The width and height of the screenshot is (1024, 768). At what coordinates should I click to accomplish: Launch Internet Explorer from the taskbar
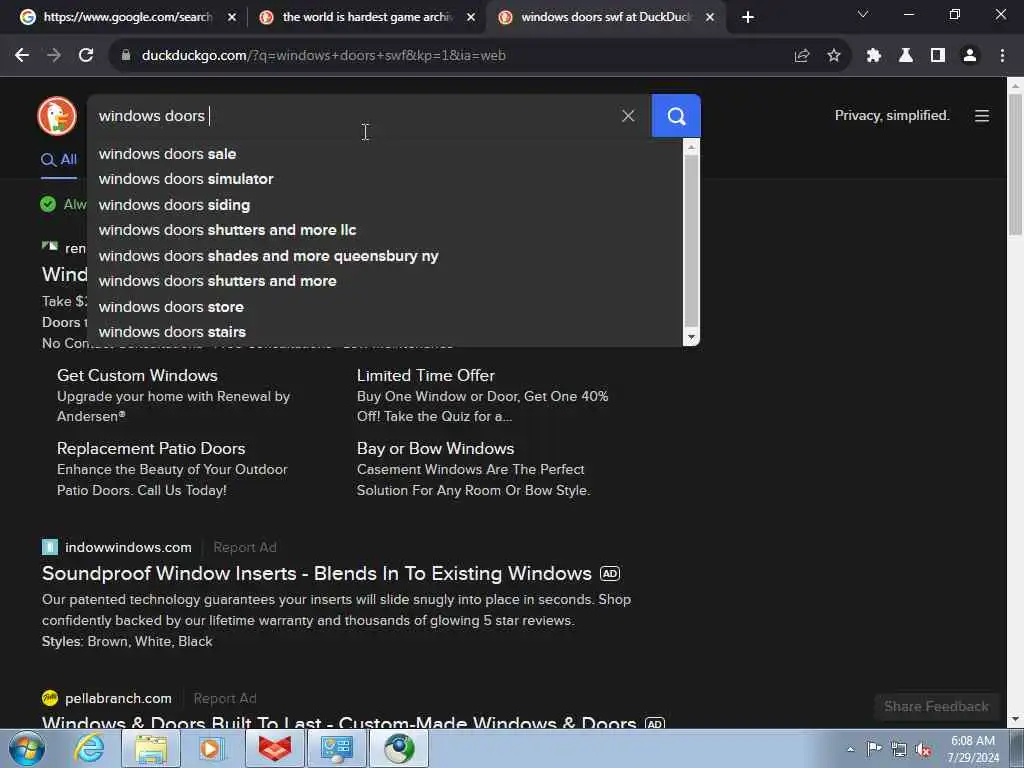89,748
